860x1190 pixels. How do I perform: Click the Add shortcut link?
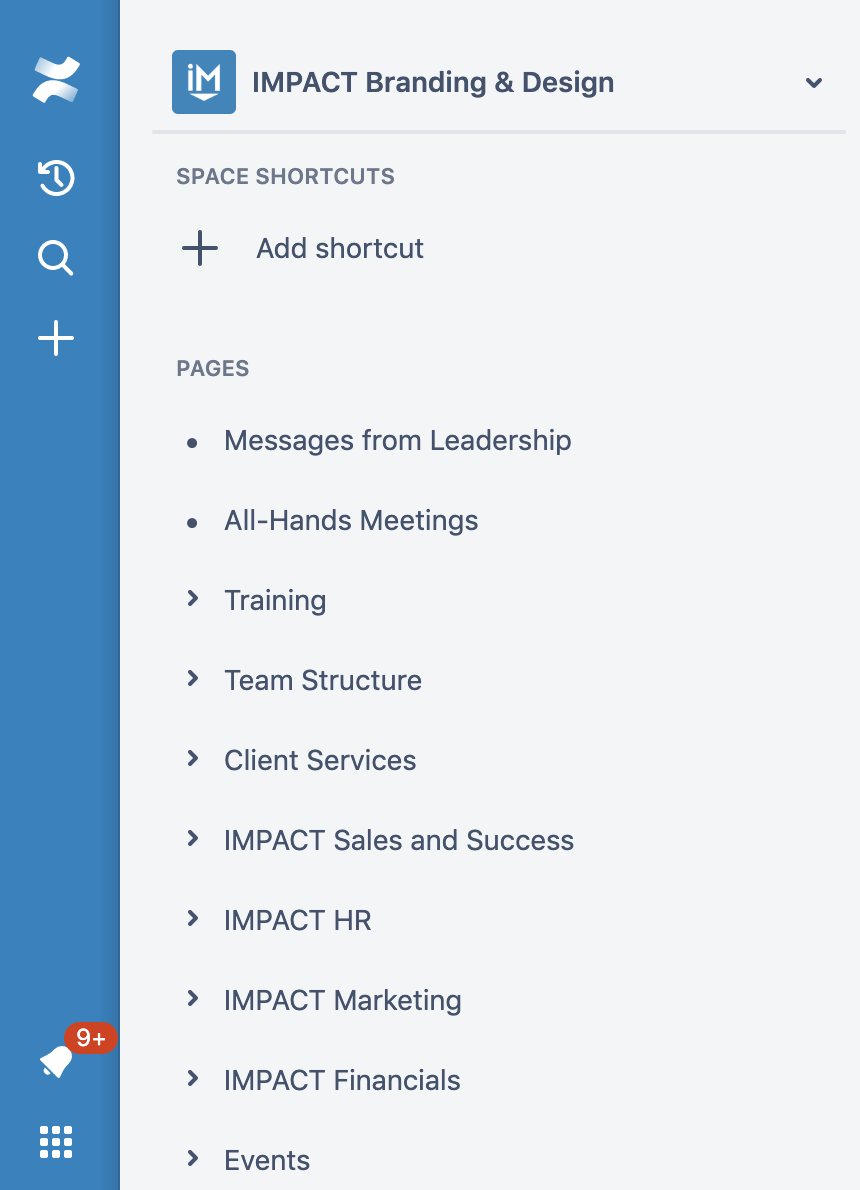click(340, 248)
